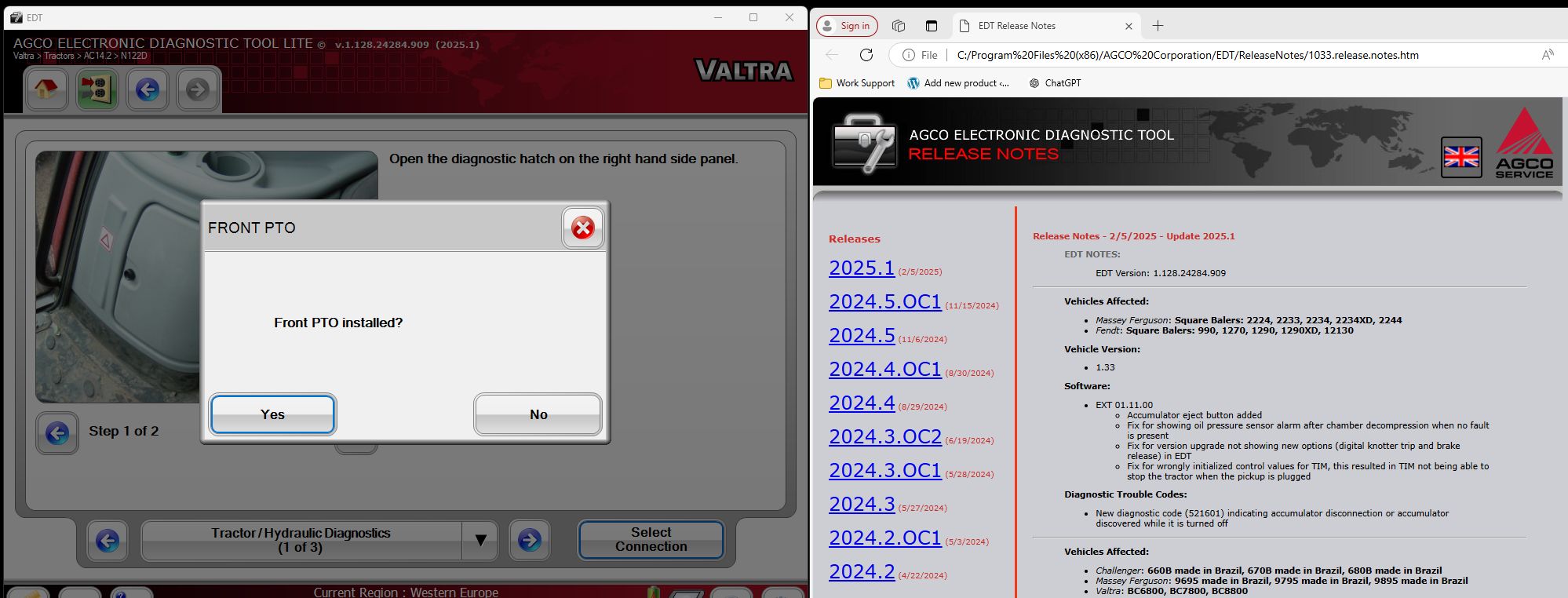Click the blue back arrow in EDT toolbar
The height and width of the screenshot is (598, 1568).
(x=148, y=89)
